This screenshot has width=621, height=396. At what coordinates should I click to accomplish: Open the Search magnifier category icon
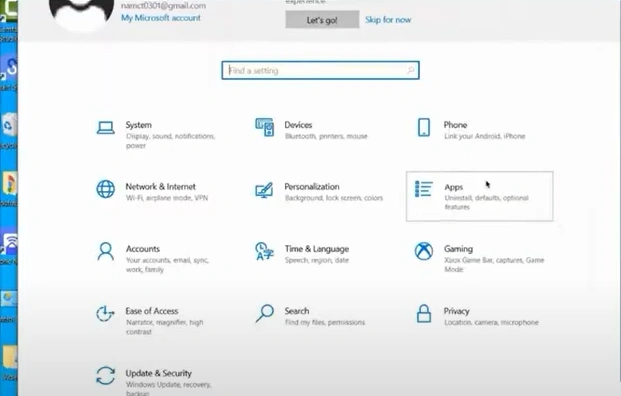[x=265, y=313]
